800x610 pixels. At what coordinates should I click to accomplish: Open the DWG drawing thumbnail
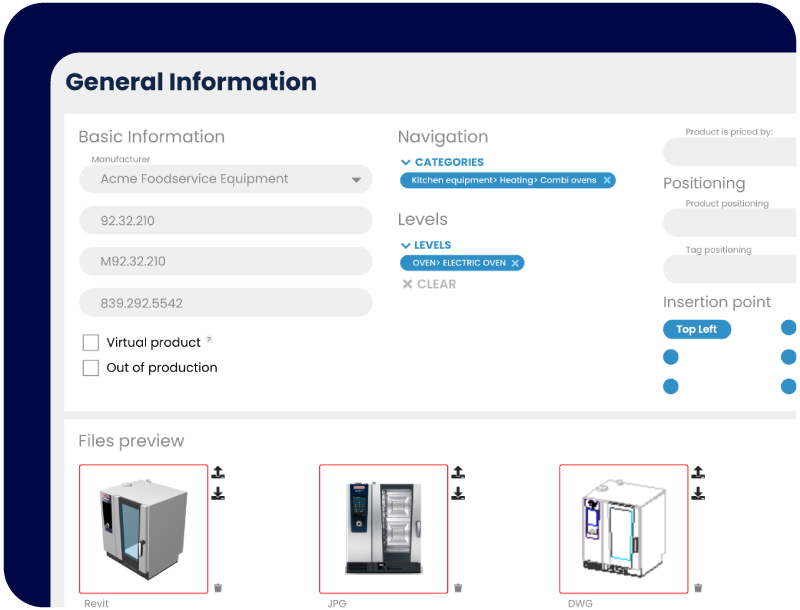click(x=623, y=529)
